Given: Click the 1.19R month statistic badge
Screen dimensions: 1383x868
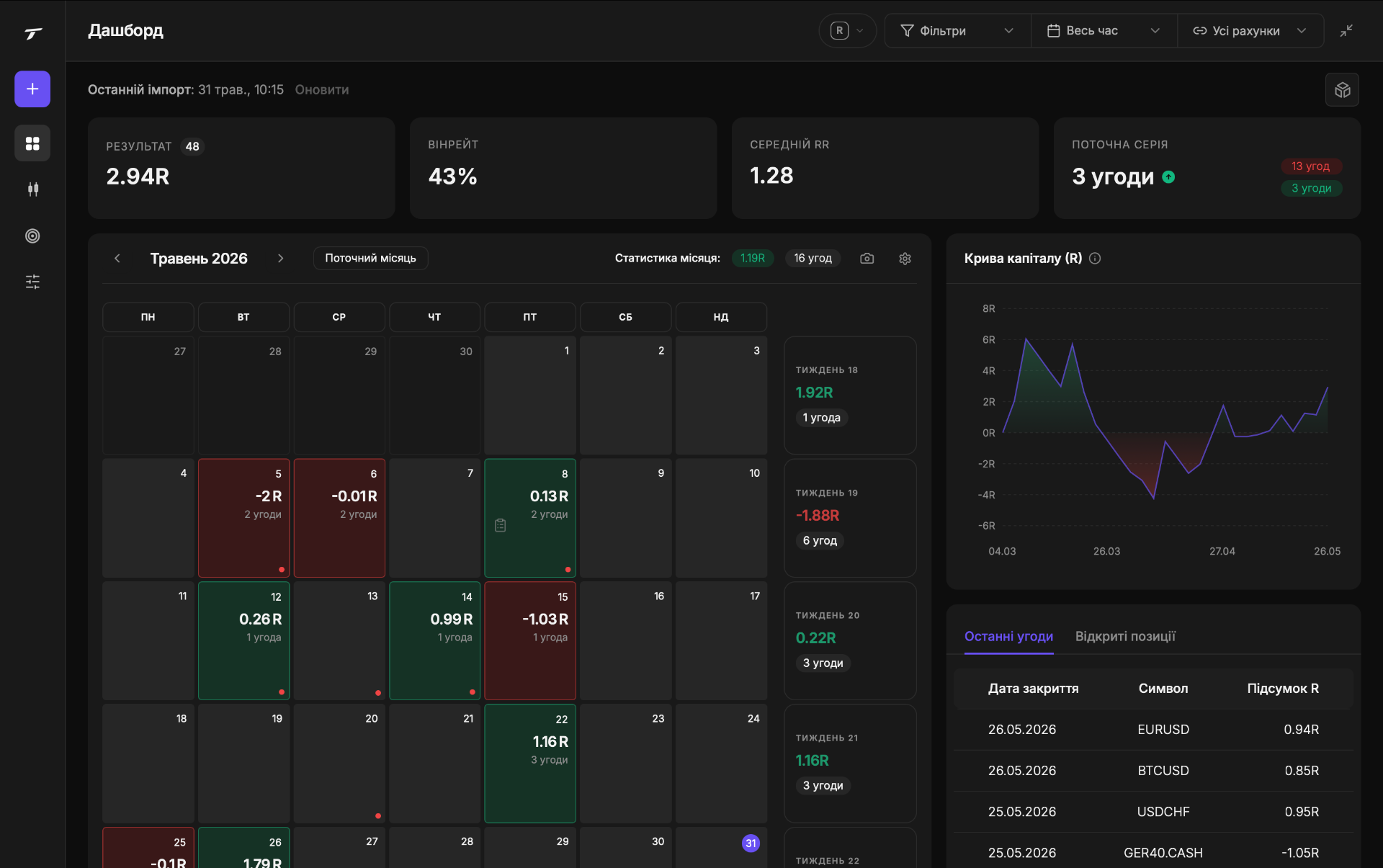Looking at the screenshot, I should pyautogui.click(x=753, y=258).
